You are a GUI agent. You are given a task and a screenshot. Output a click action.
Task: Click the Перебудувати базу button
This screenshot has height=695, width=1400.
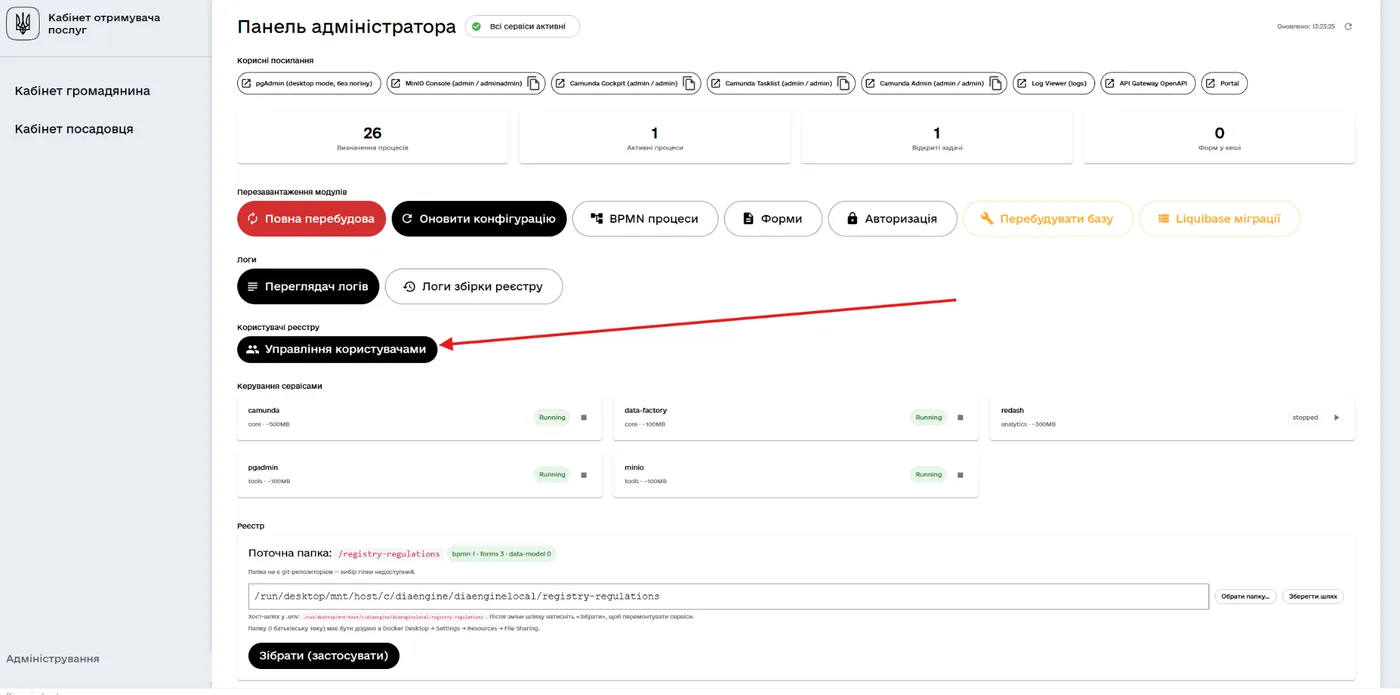tap(1047, 219)
